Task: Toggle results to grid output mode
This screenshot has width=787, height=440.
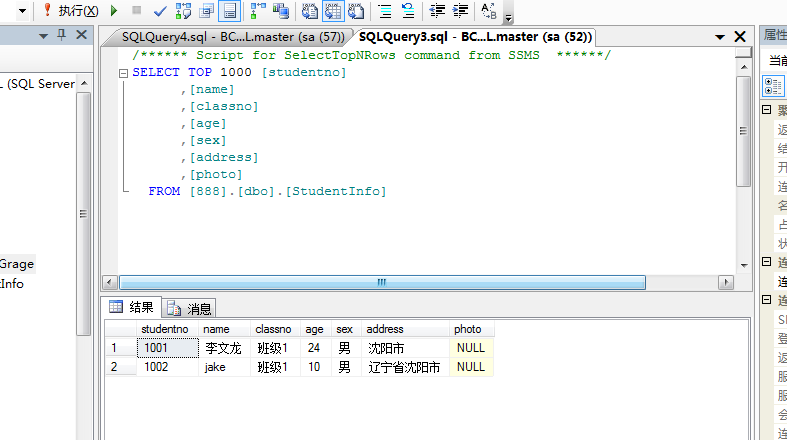Action: [x=332, y=11]
